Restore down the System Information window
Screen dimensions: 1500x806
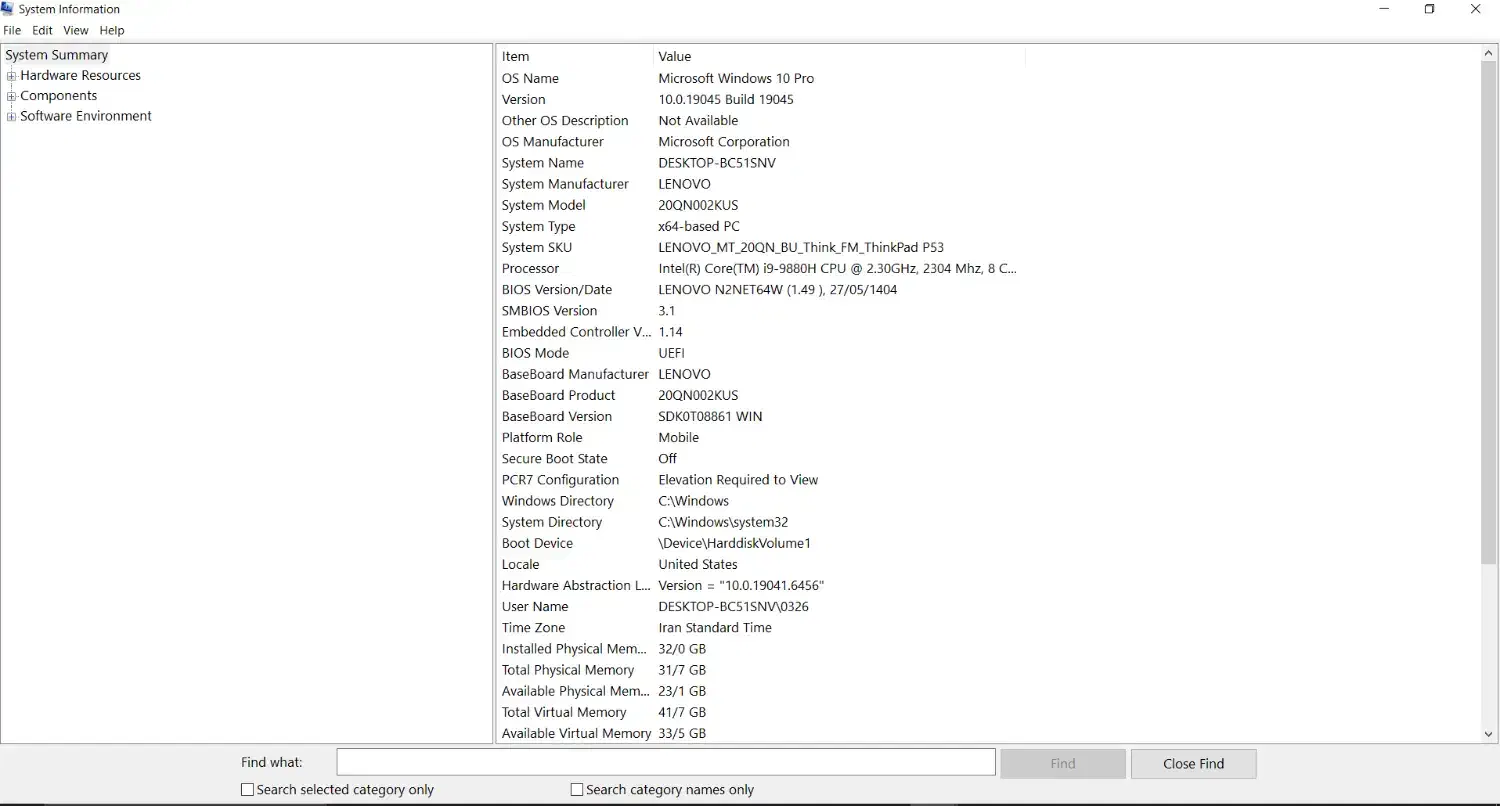tap(1430, 9)
